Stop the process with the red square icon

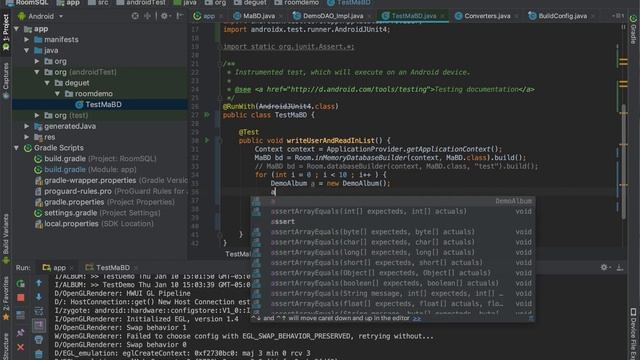click(20, 298)
